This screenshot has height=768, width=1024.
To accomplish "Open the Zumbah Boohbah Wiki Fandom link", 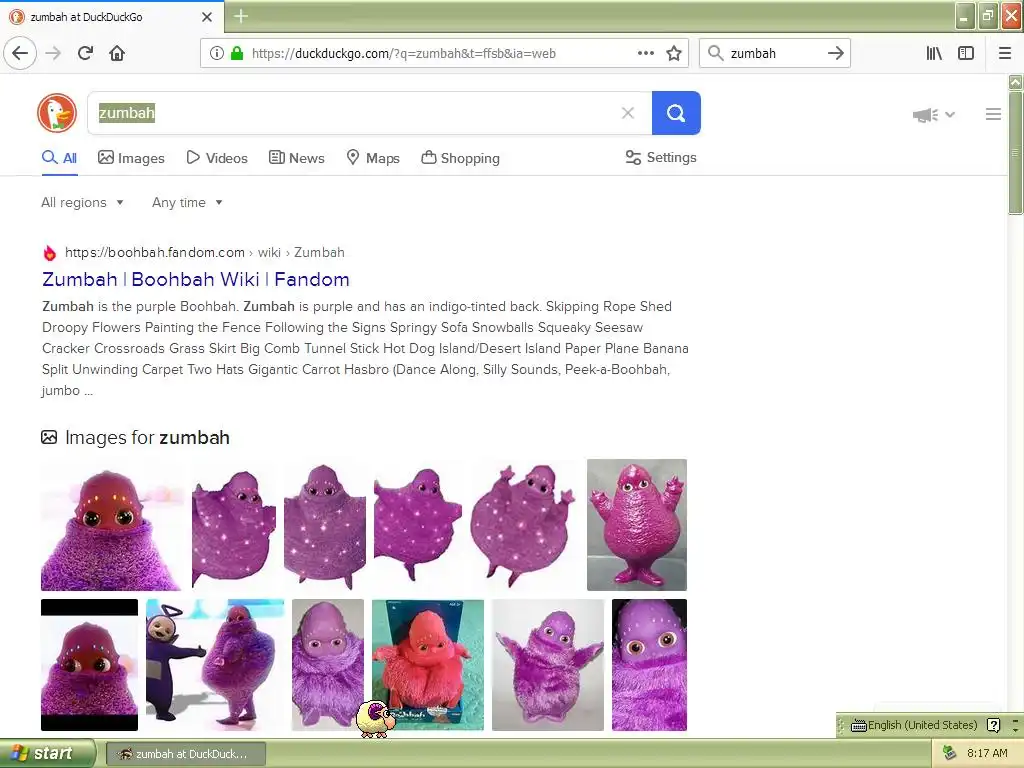I will click(195, 280).
